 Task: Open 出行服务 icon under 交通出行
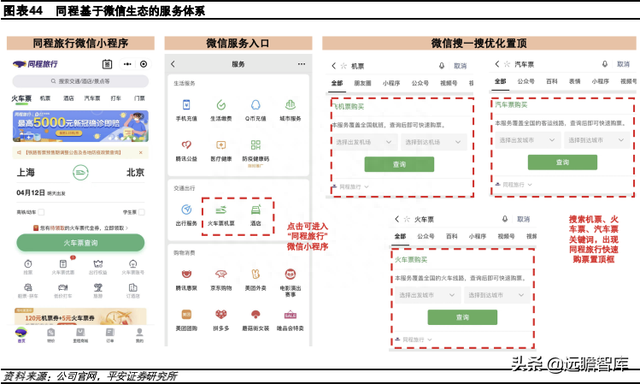pyautogui.click(x=187, y=209)
